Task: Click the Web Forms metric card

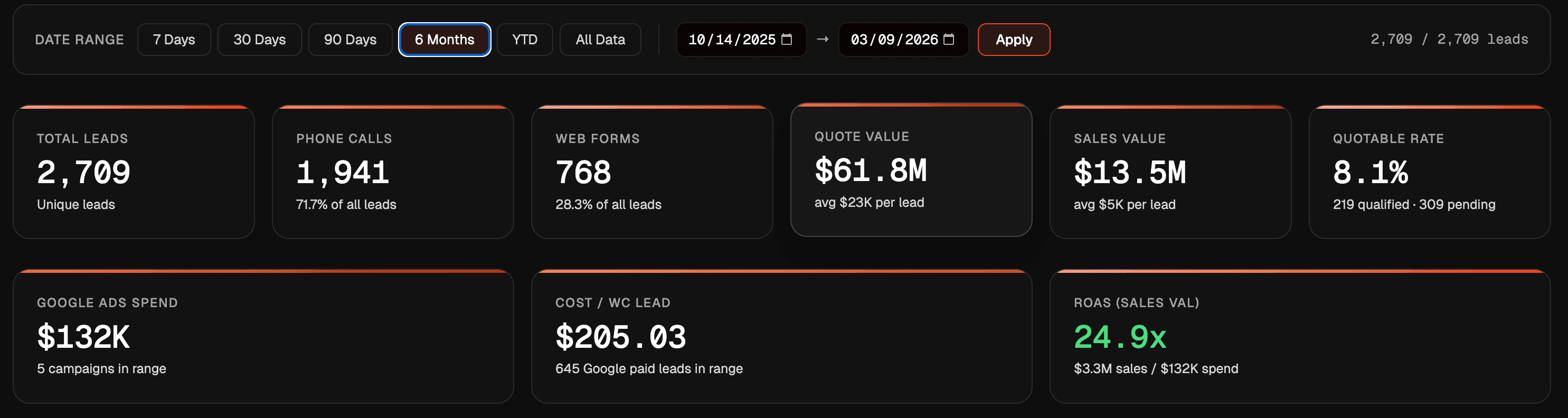Action: click(x=652, y=172)
